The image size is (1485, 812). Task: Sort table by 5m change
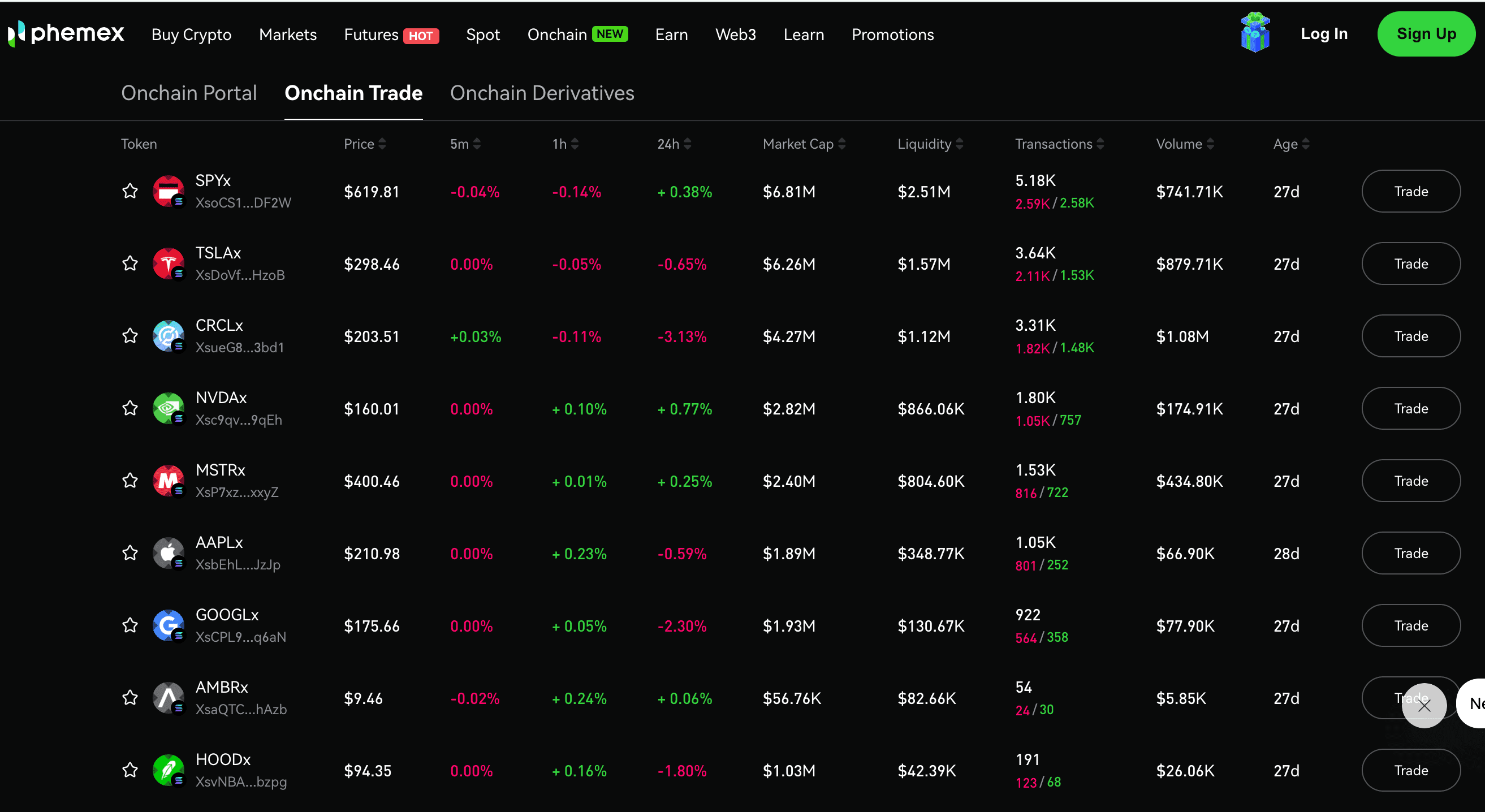click(x=465, y=144)
